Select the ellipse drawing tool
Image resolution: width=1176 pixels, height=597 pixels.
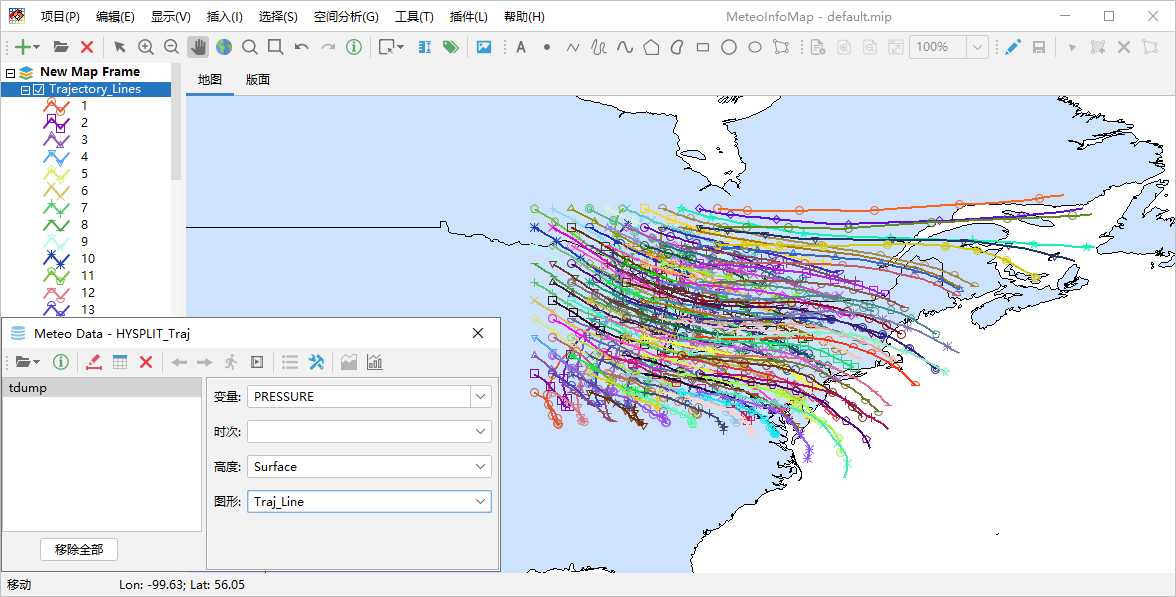click(755, 47)
